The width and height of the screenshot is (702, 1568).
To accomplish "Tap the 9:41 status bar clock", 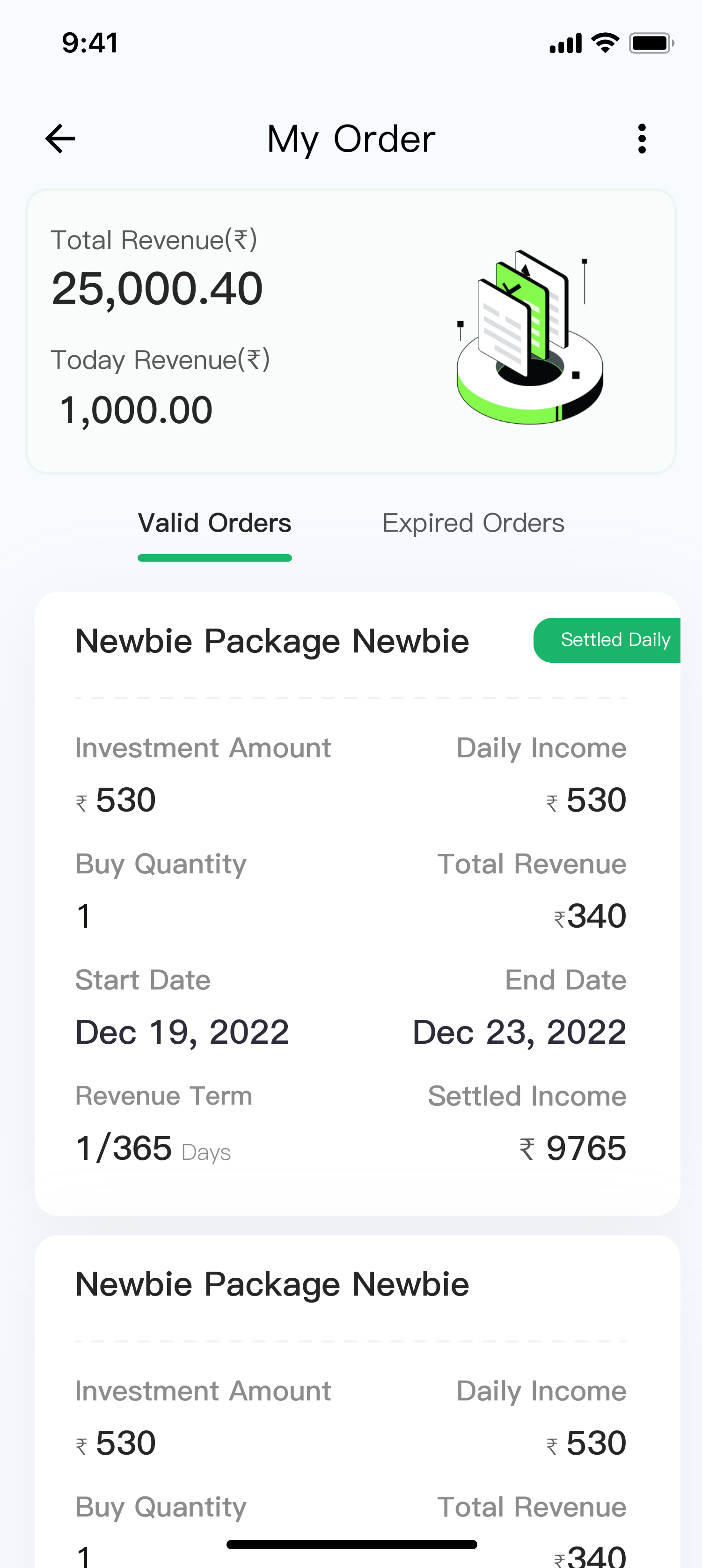I will (90, 43).
